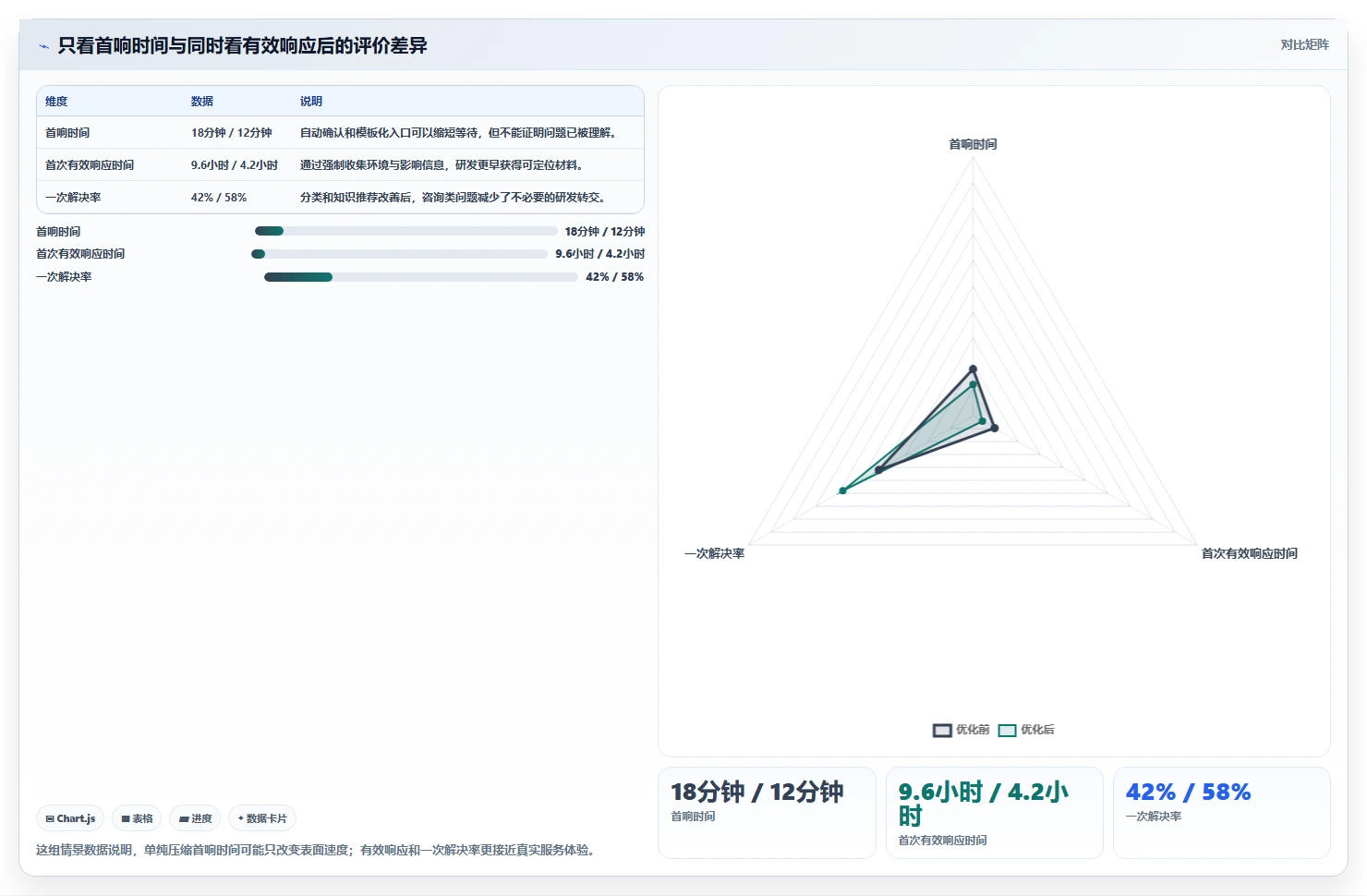Click the 数据卡片 tag chip

[262, 818]
